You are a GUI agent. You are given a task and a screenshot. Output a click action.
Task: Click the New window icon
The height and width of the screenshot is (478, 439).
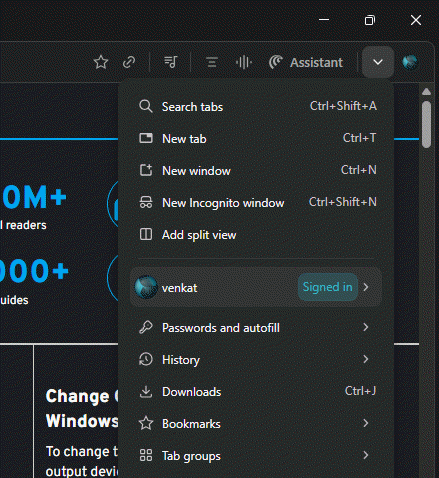coord(146,170)
